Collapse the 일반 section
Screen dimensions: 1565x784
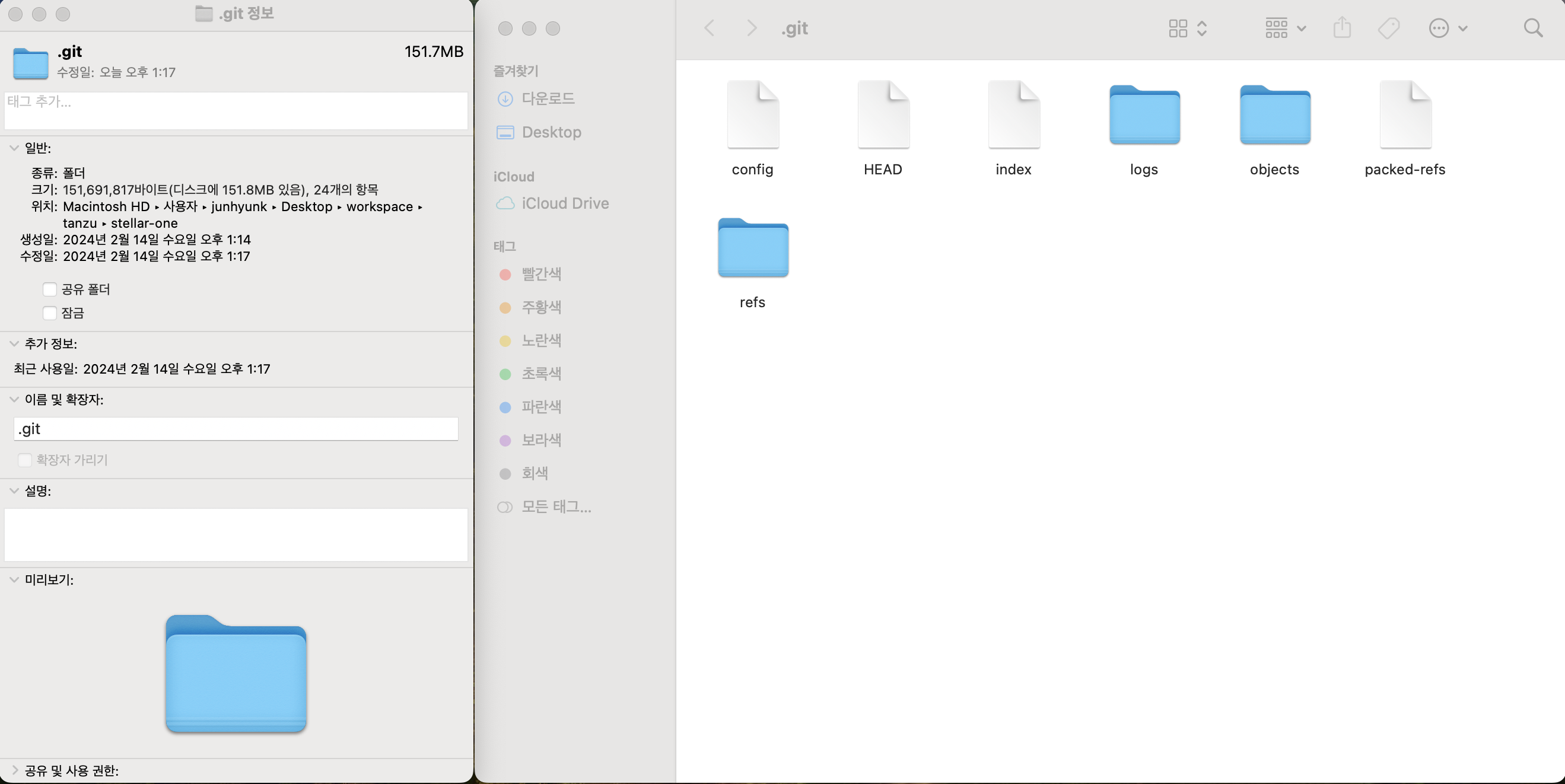(14, 148)
